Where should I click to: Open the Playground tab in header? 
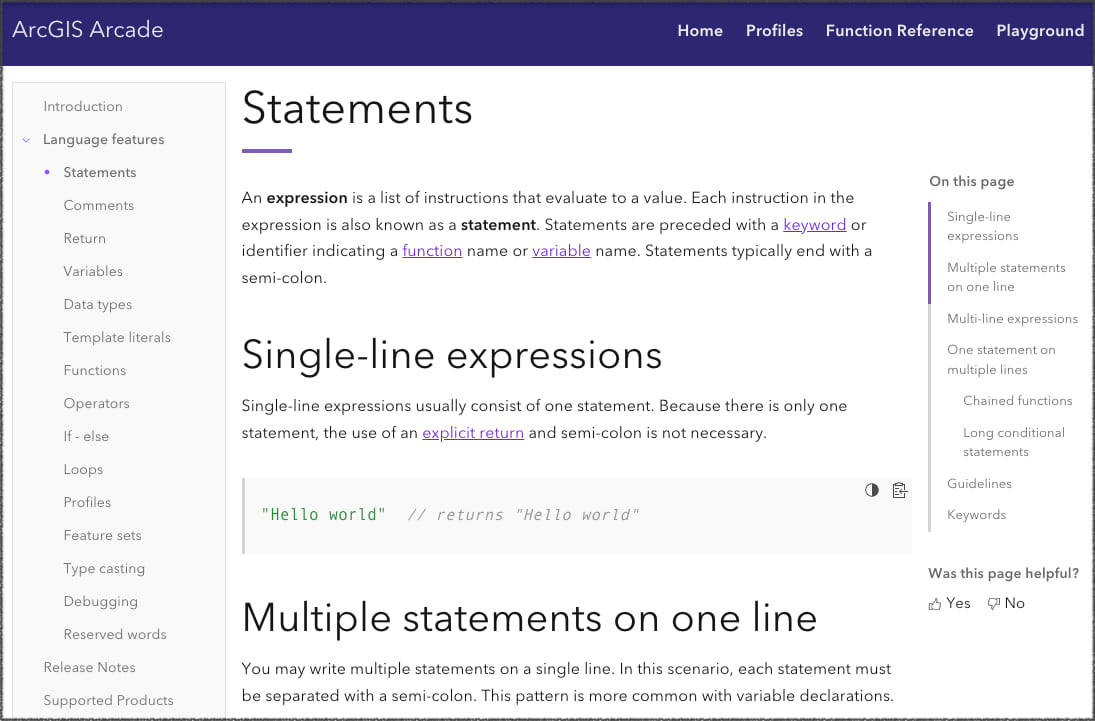[x=1040, y=31]
